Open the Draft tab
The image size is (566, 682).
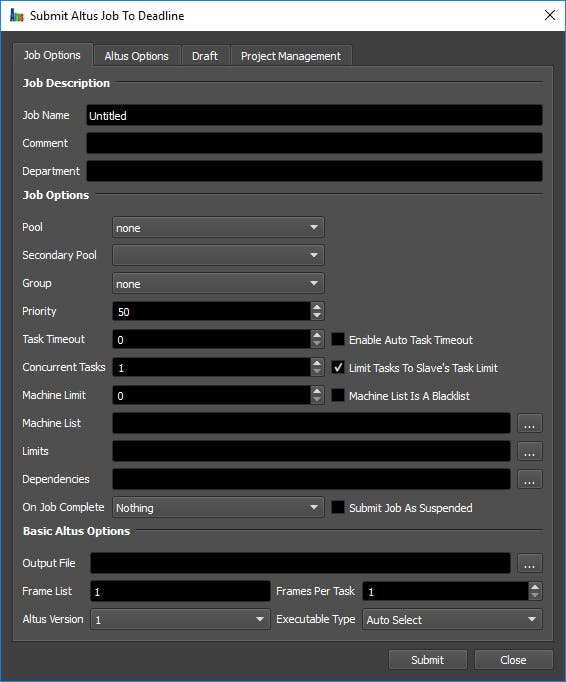click(x=205, y=56)
